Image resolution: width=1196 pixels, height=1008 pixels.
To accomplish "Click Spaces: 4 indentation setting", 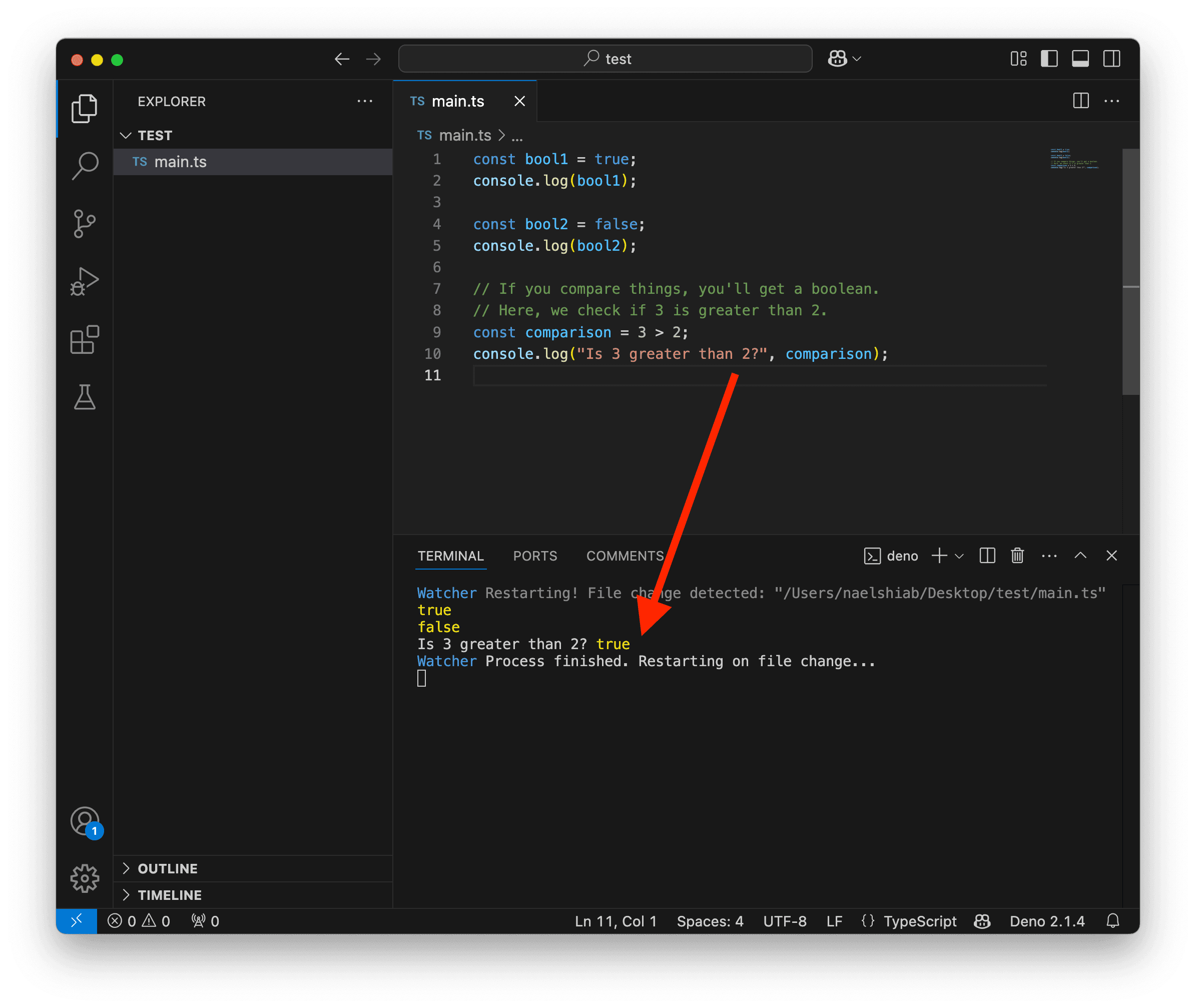I will pyautogui.click(x=710, y=921).
